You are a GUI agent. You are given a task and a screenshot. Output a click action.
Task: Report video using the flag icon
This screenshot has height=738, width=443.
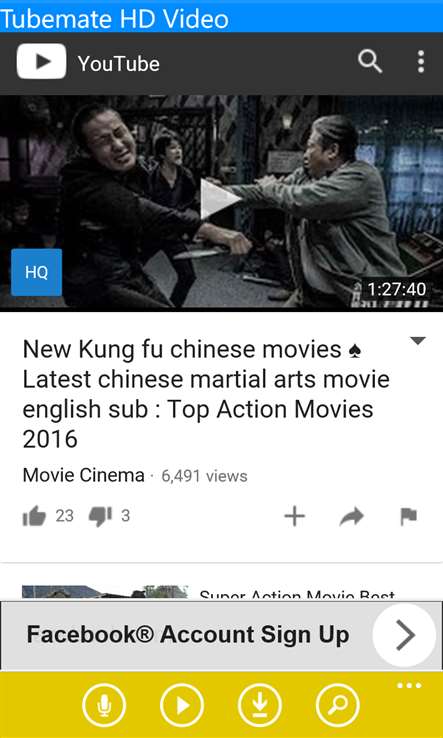[409, 517]
